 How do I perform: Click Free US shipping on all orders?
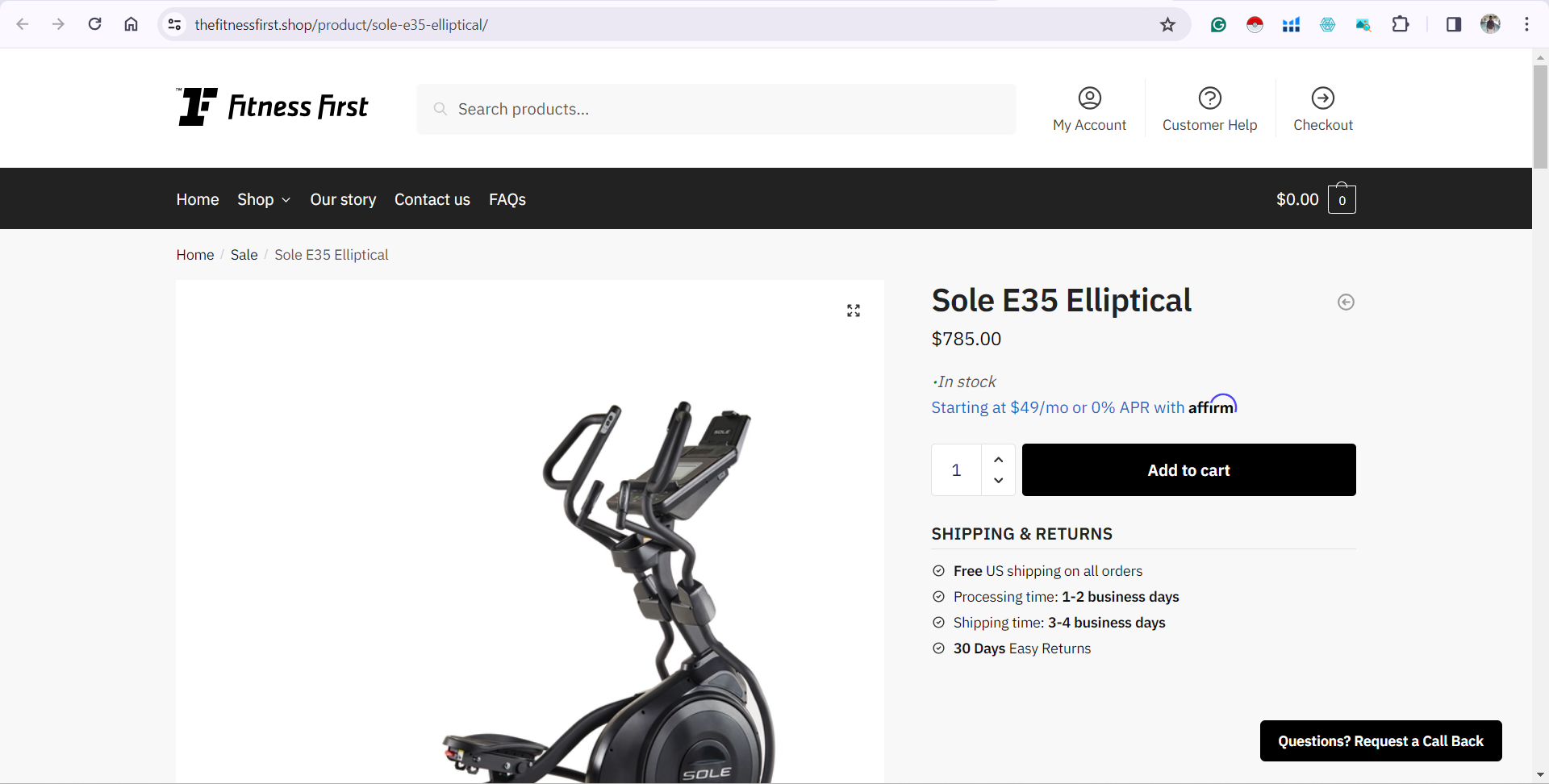[1048, 571]
